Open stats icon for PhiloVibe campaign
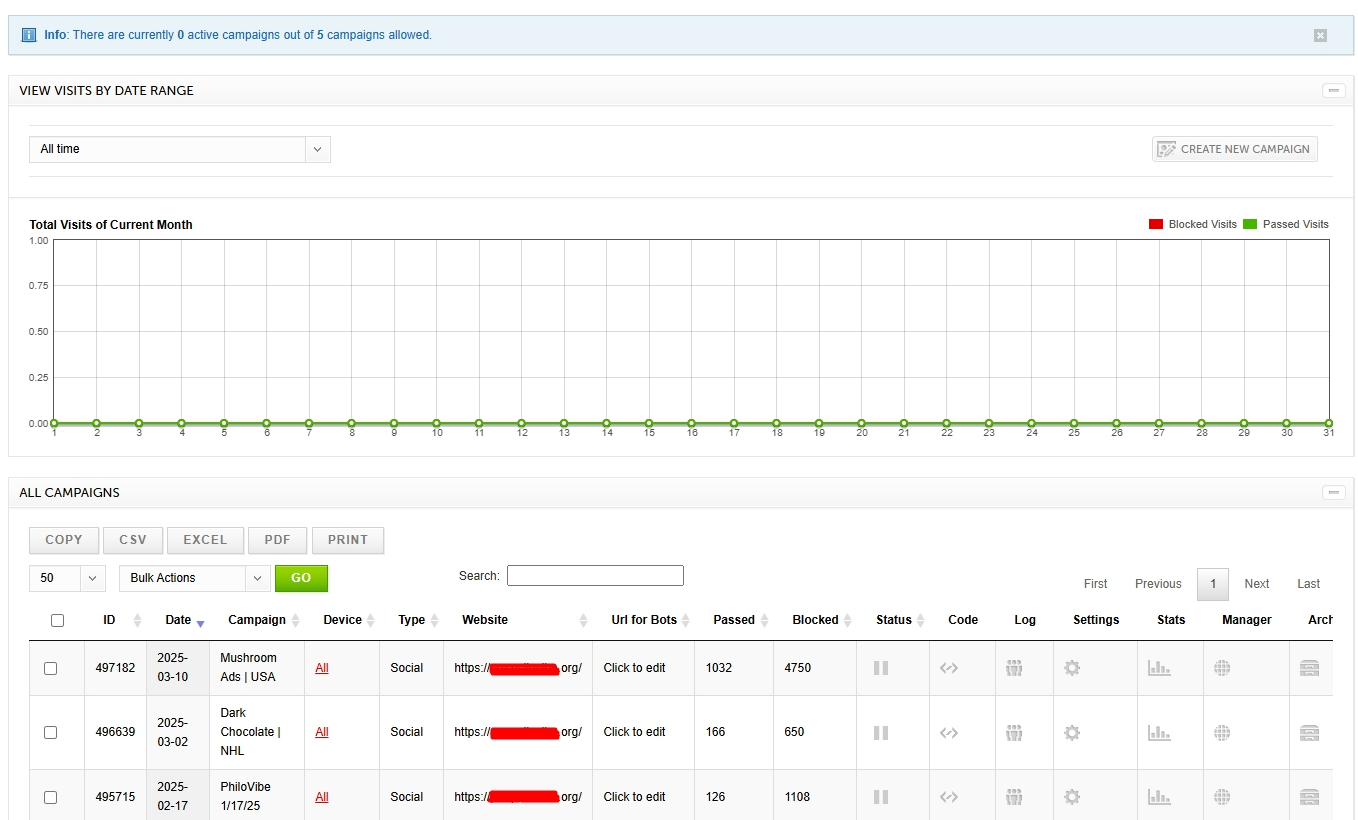Image resolution: width=1358 pixels, height=820 pixels. [x=1159, y=797]
